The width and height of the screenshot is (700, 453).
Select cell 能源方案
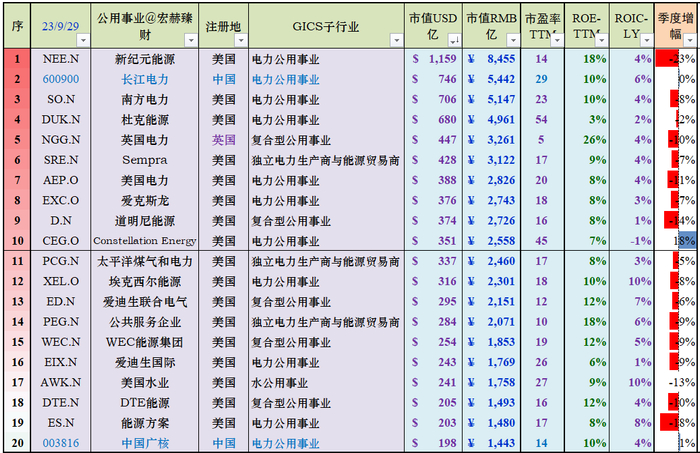[x=145, y=423]
